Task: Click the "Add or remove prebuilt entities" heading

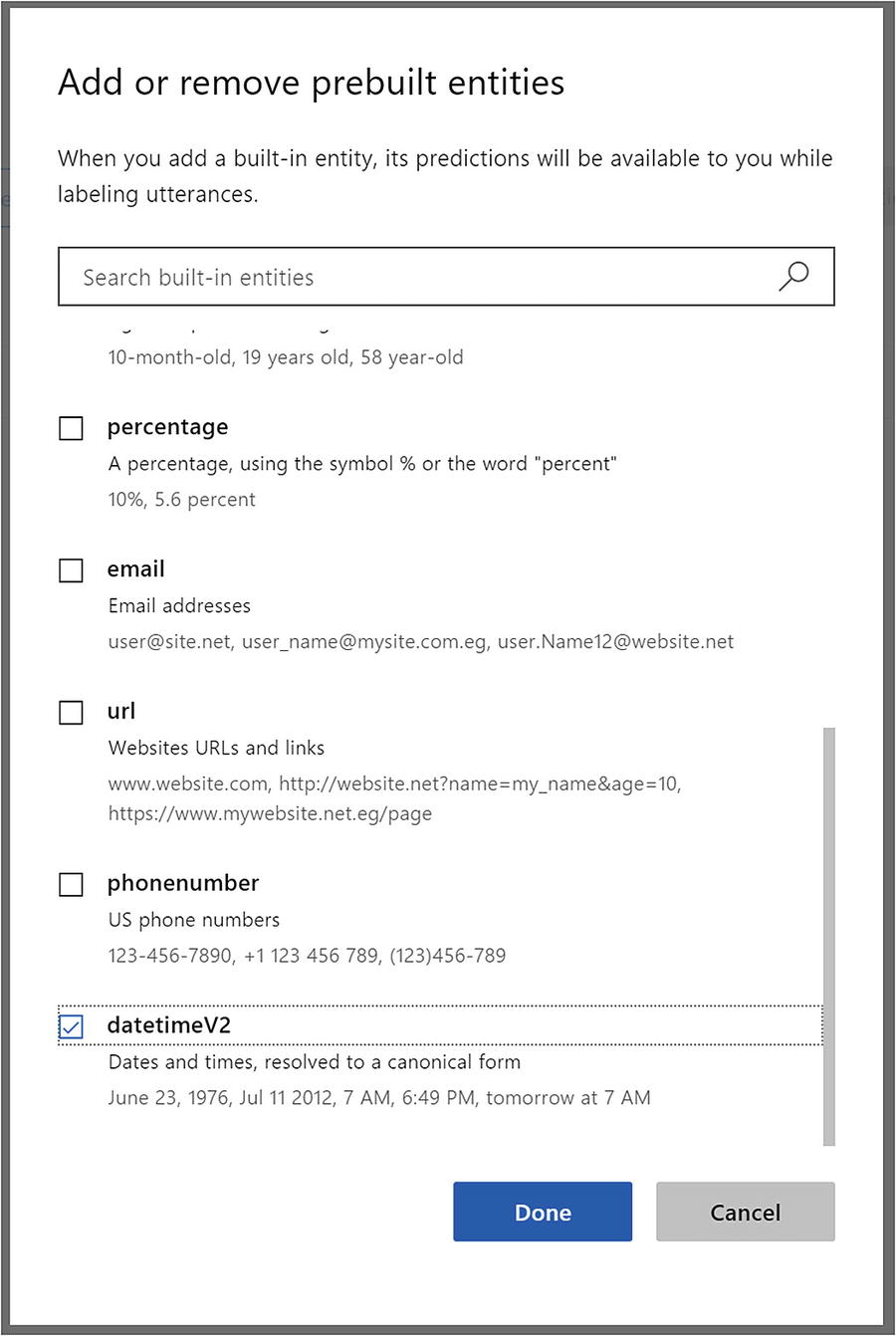Action: click(x=311, y=82)
